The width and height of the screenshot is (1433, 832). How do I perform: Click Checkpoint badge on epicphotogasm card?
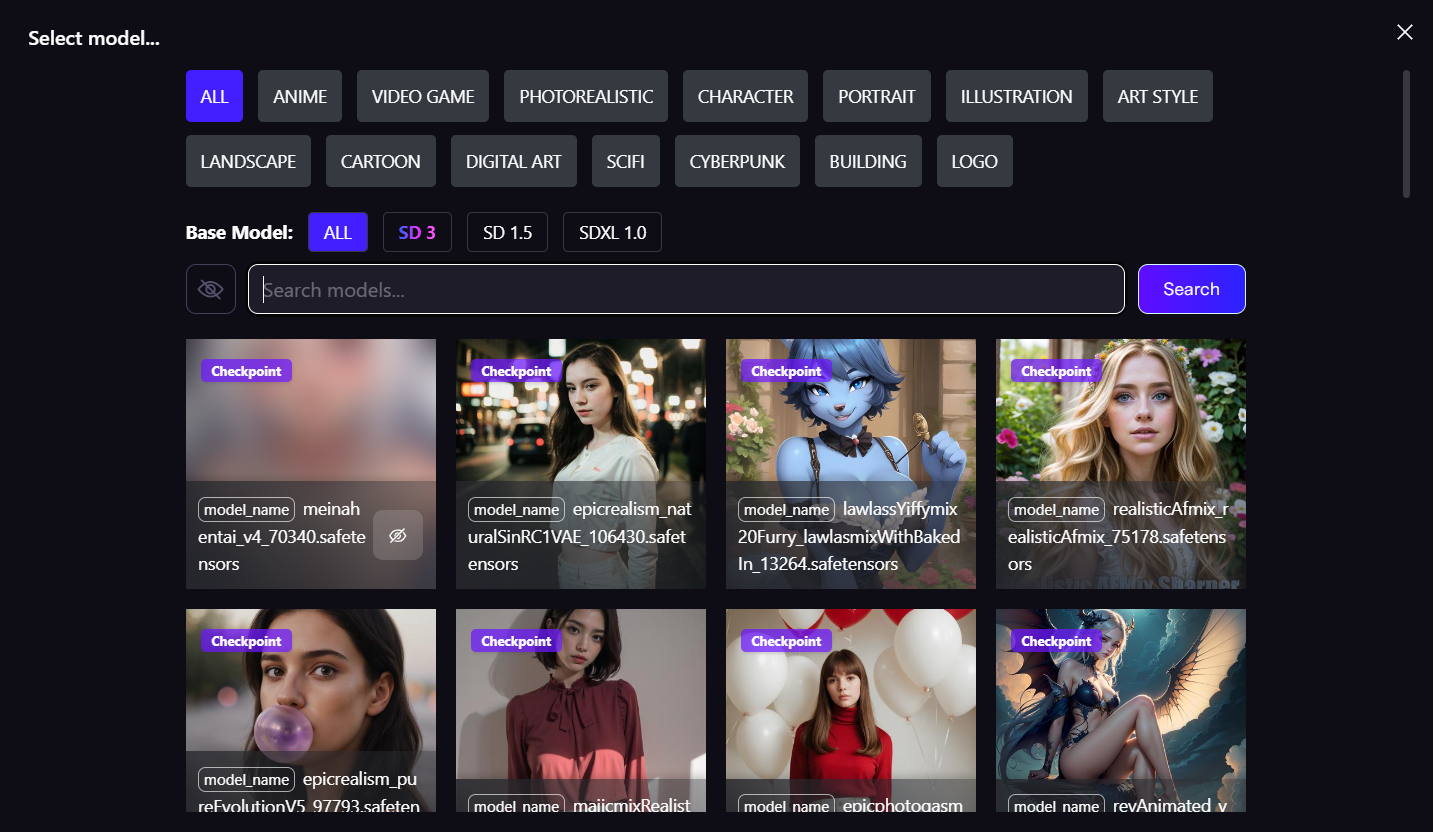786,641
